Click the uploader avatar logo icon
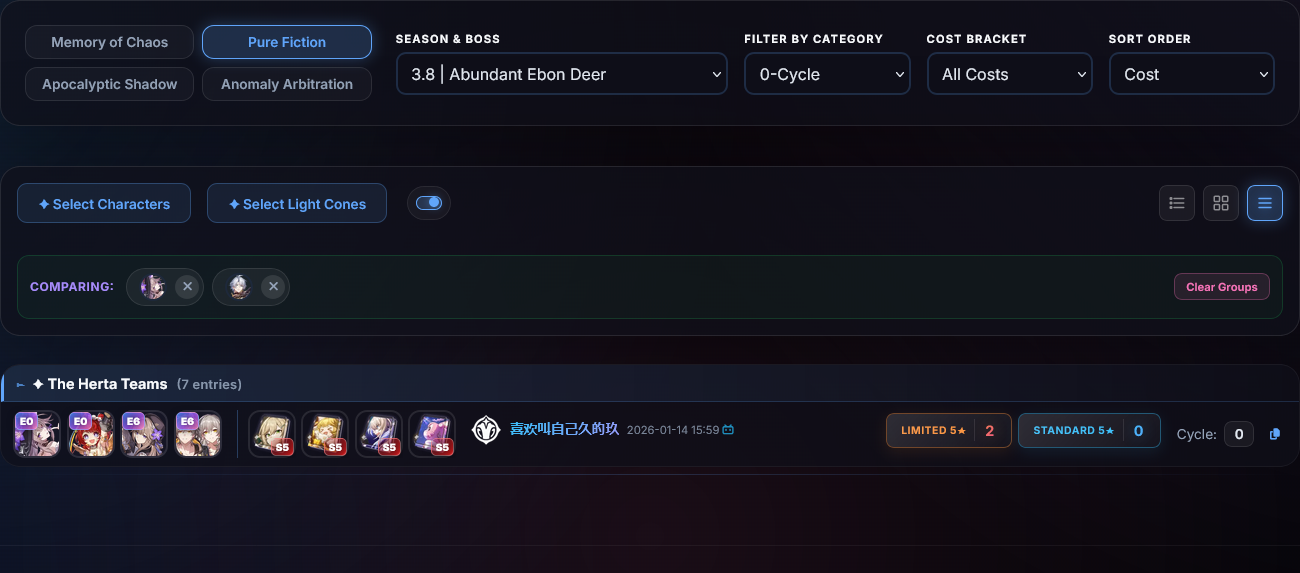Image resolution: width=1300 pixels, height=573 pixels. [485, 430]
